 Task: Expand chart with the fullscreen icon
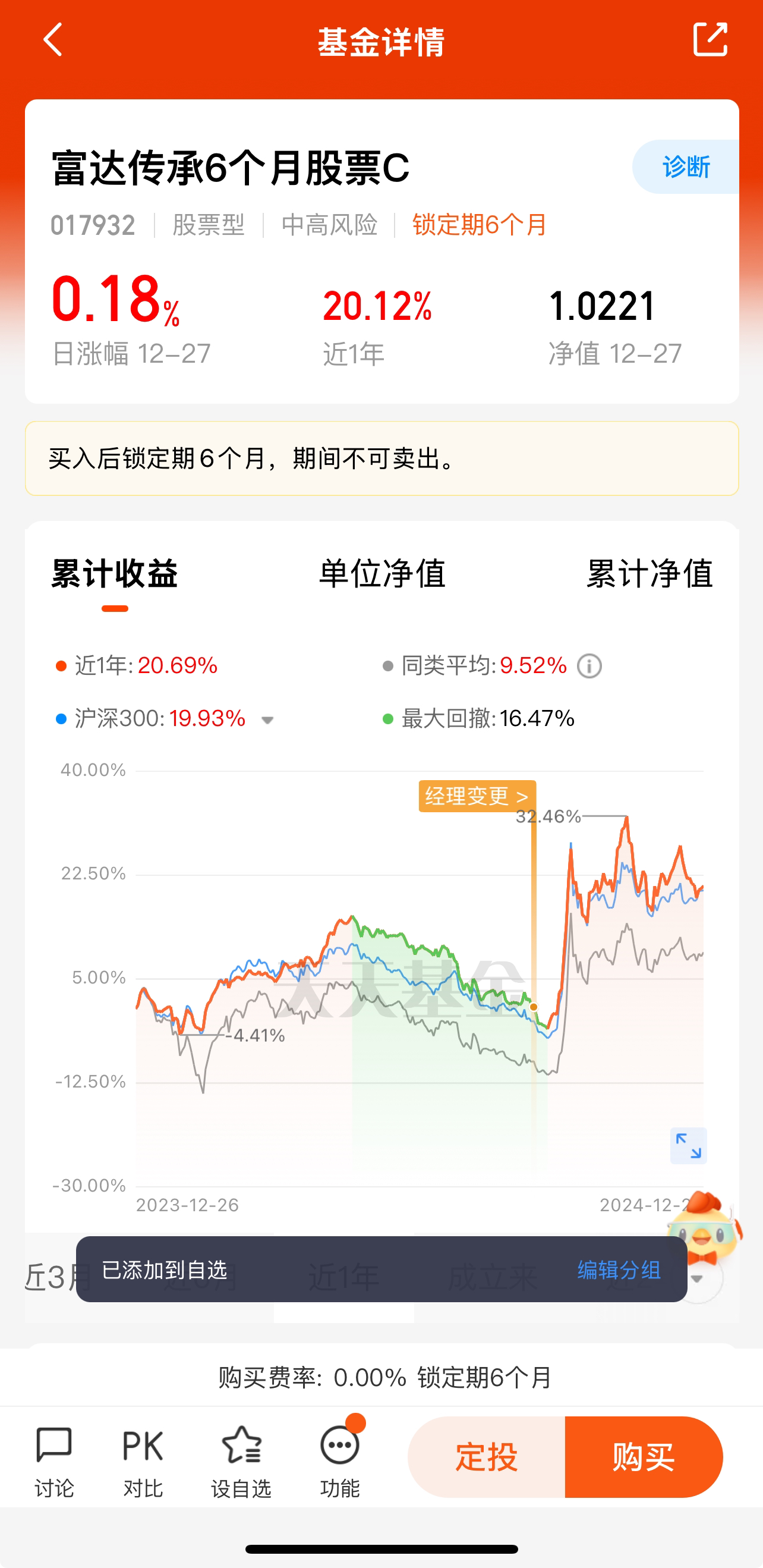click(x=688, y=1146)
